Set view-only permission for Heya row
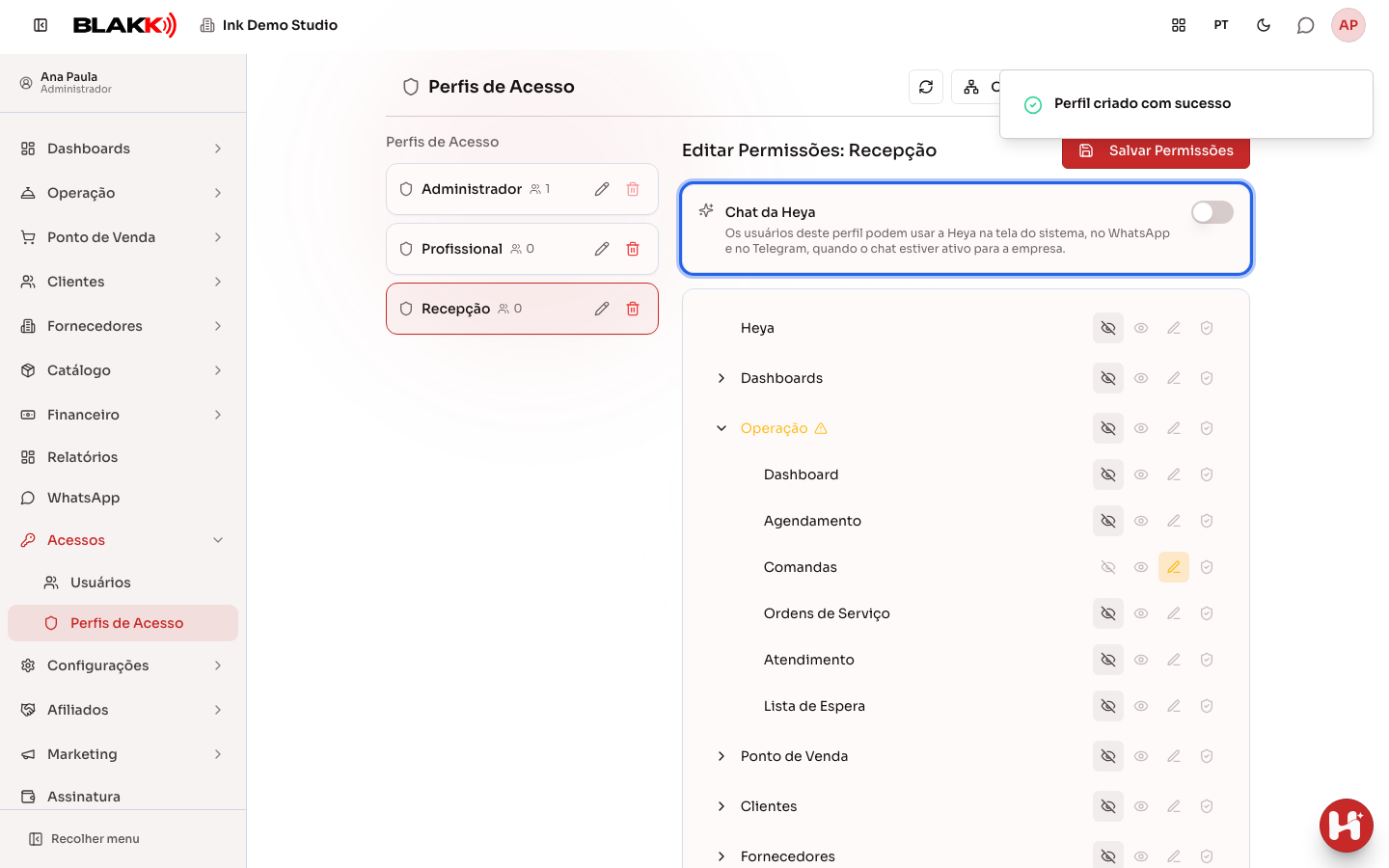Screen dimensions: 1389x868 [1141, 328]
